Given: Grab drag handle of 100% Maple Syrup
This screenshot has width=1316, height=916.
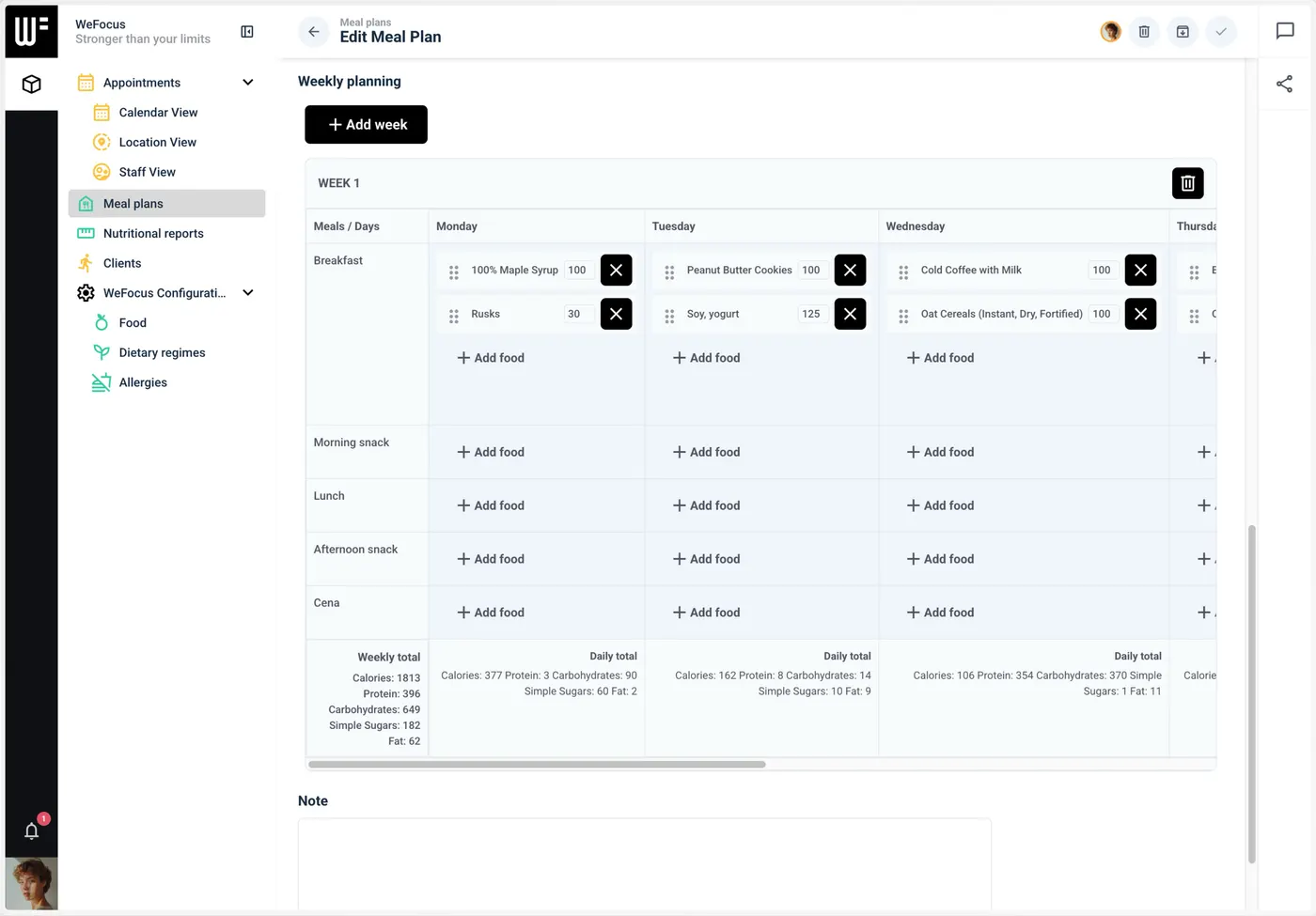Looking at the screenshot, I should coord(454,272).
